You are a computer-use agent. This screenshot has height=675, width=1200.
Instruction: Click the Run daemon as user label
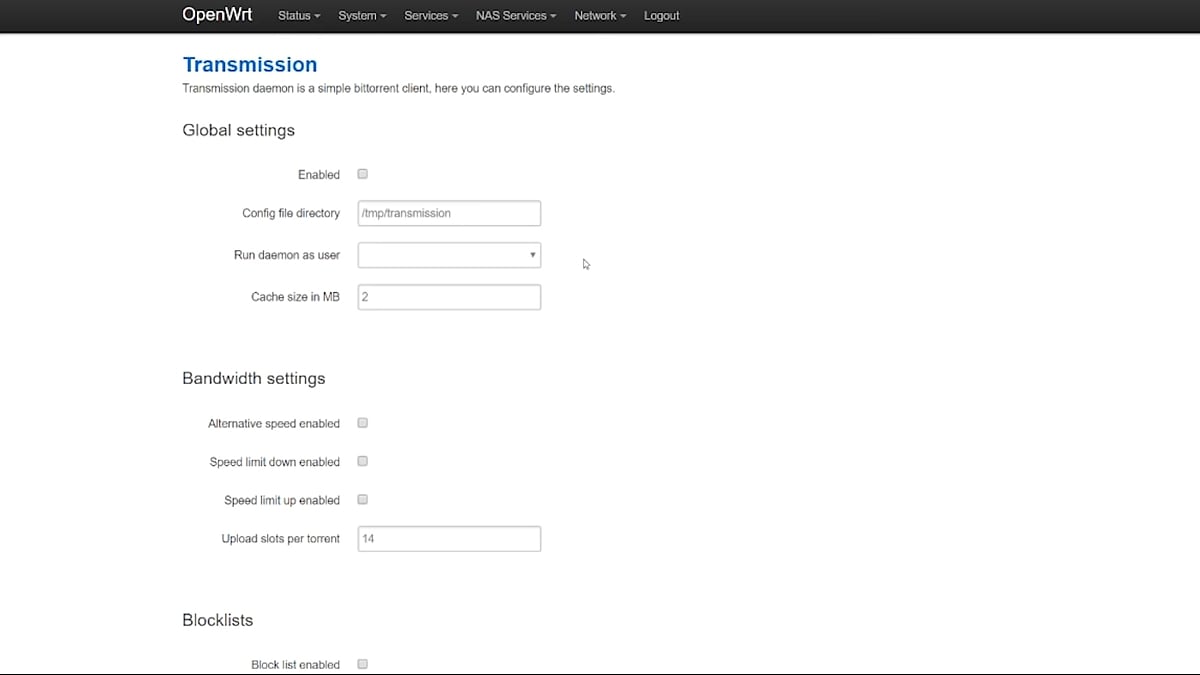point(287,255)
